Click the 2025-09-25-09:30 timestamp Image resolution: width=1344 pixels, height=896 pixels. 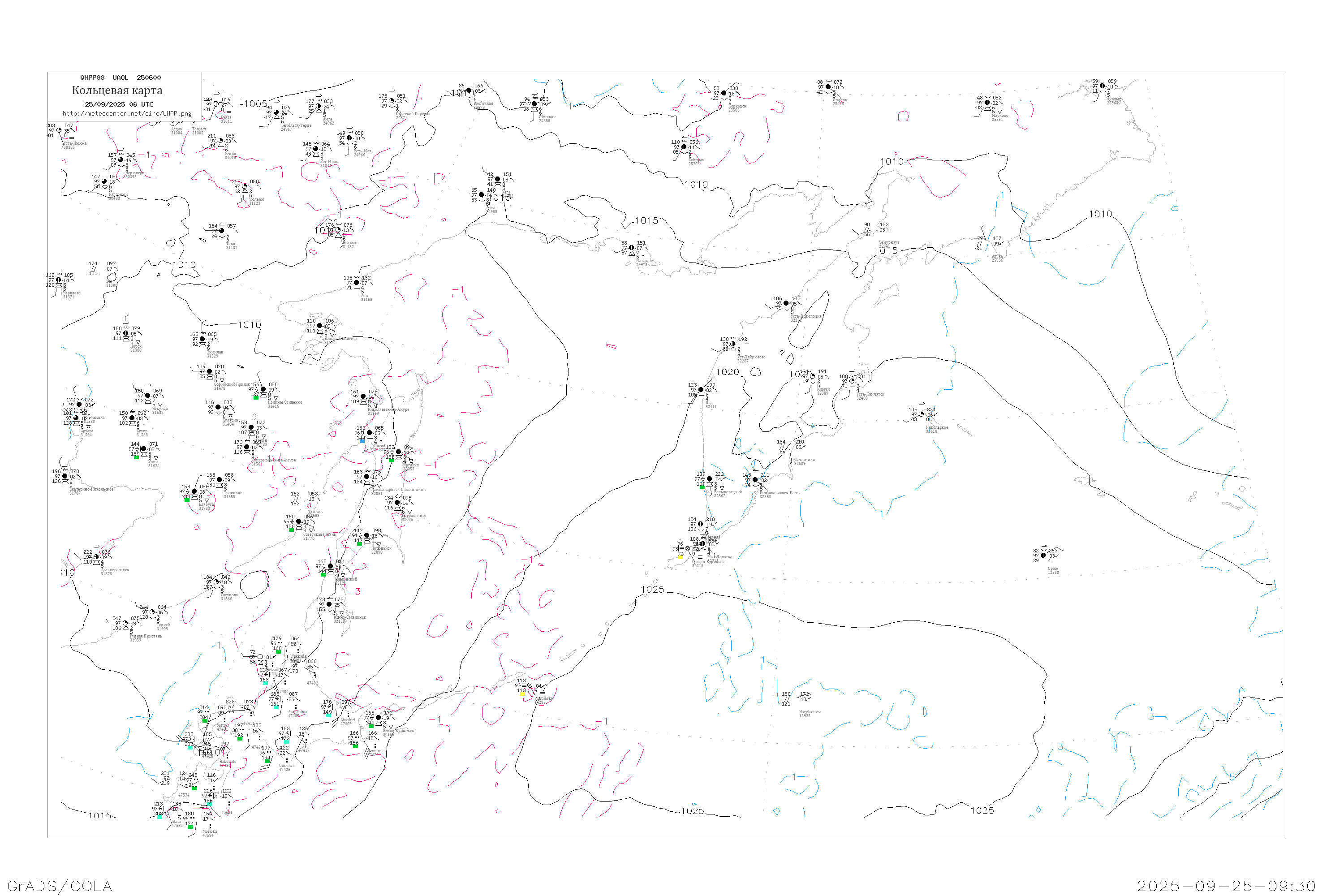(x=1226, y=886)
